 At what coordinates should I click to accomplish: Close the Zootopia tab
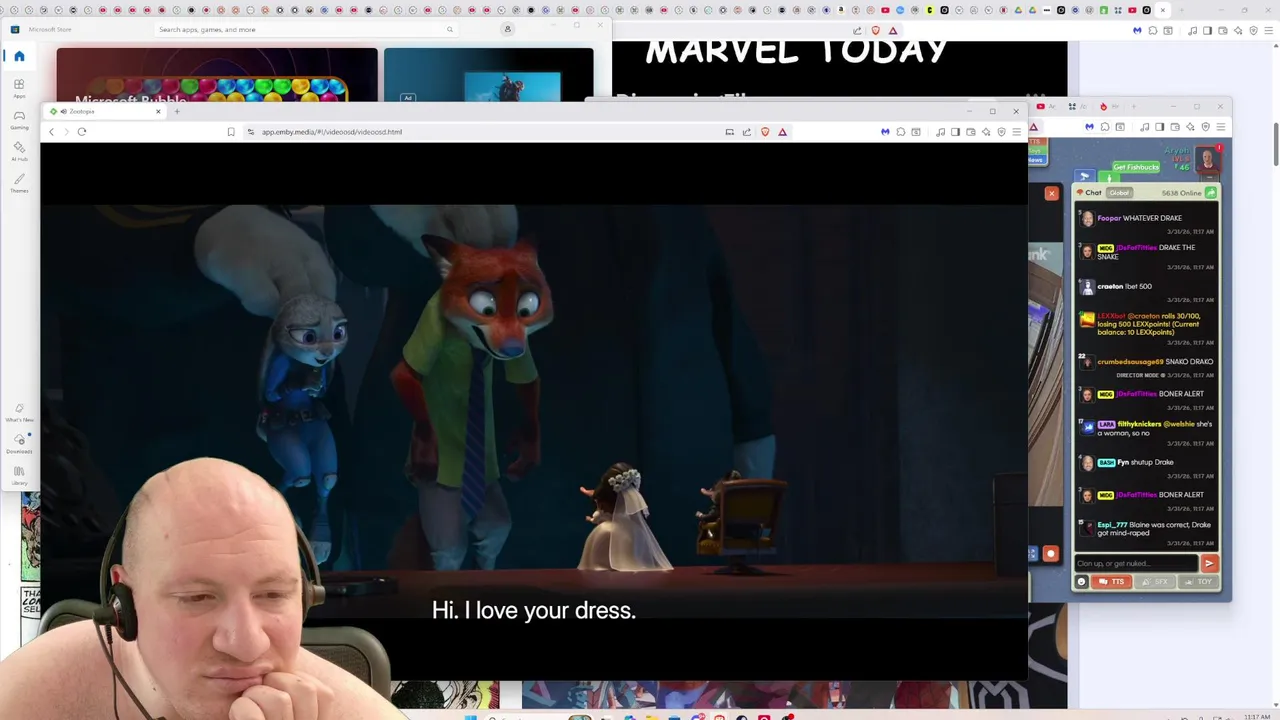(x=158, y=111)
